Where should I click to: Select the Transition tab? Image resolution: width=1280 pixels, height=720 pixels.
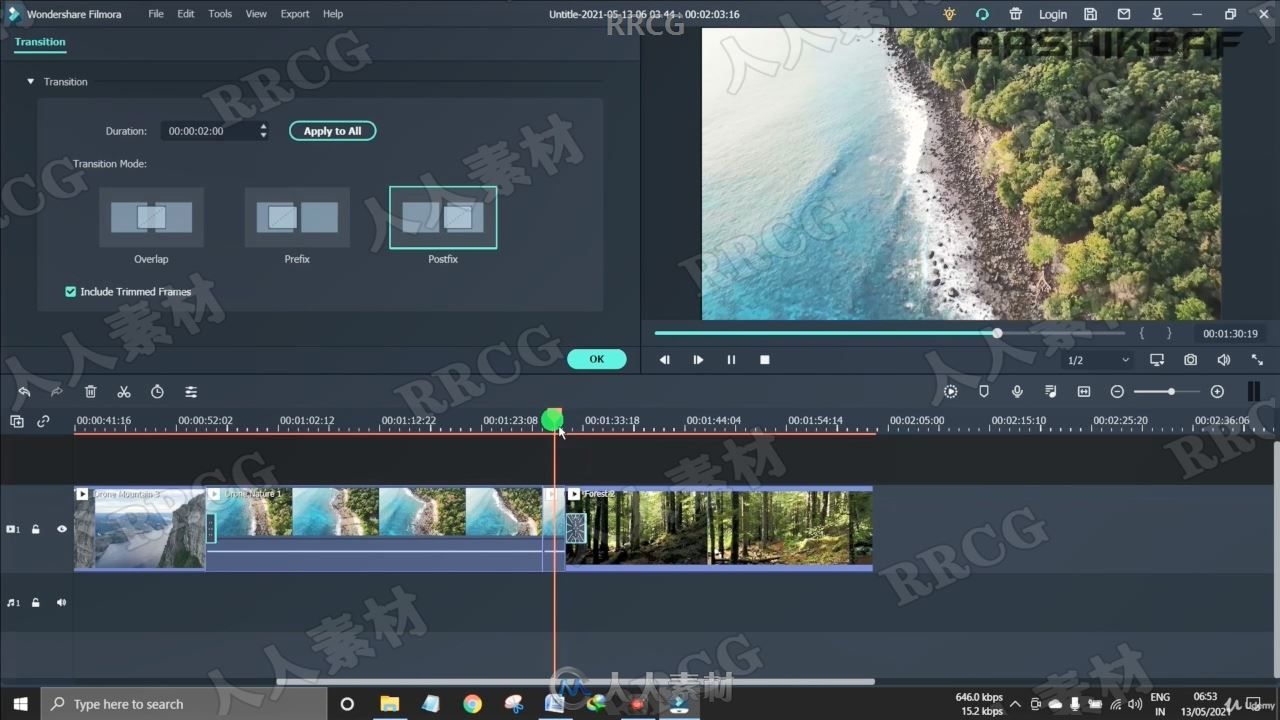click(40, 42)
